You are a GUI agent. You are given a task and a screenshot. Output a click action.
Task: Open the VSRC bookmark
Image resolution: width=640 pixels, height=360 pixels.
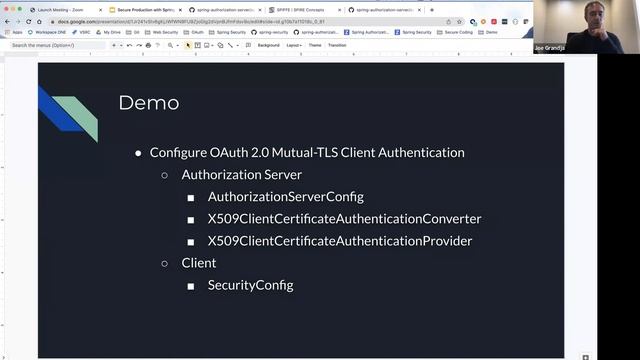81,32
